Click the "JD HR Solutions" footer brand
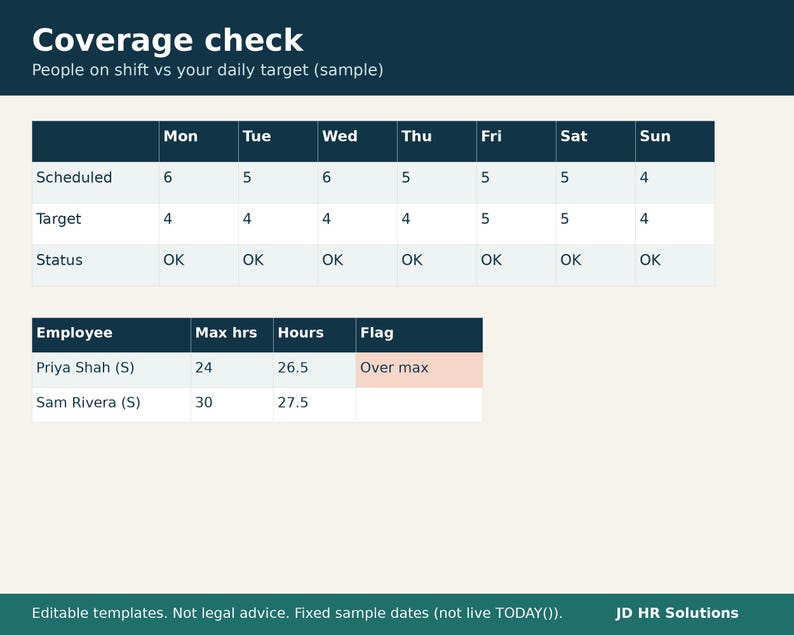 pos(677,613)
